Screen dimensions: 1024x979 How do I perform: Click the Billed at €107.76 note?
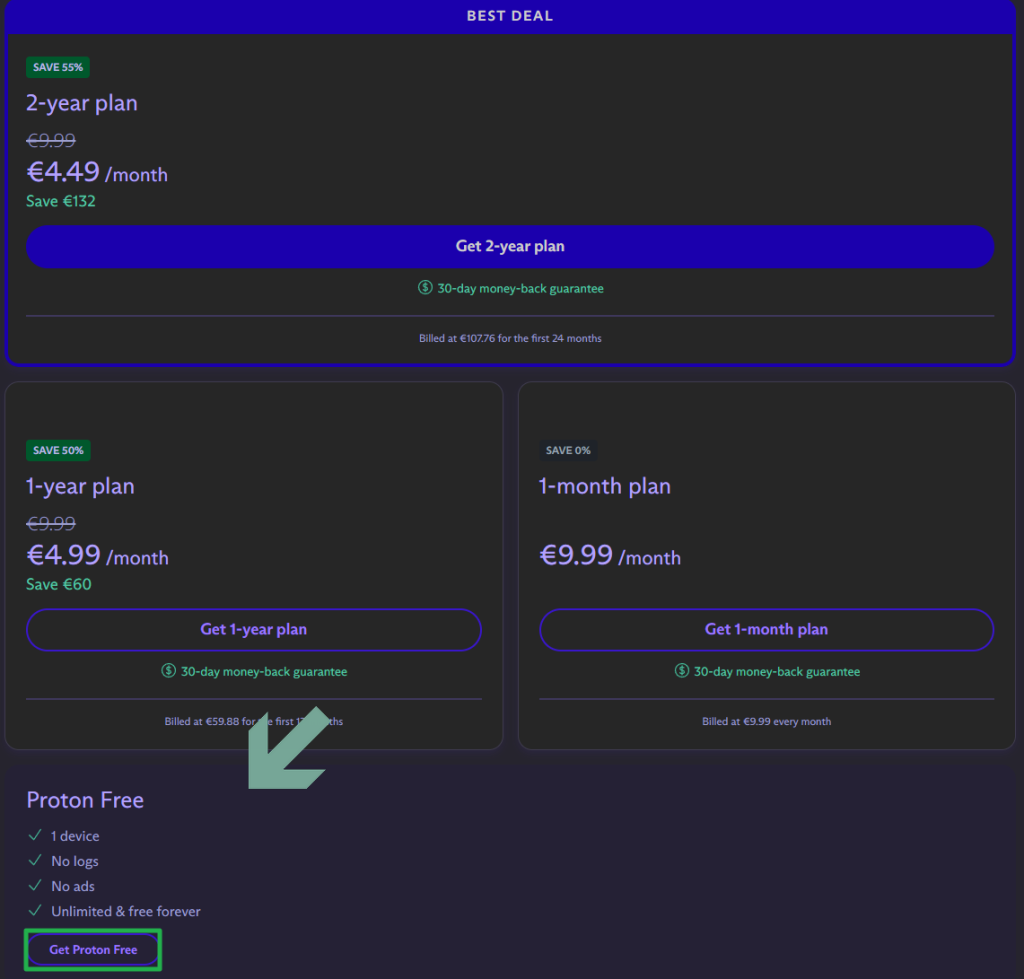coord(510,338)
